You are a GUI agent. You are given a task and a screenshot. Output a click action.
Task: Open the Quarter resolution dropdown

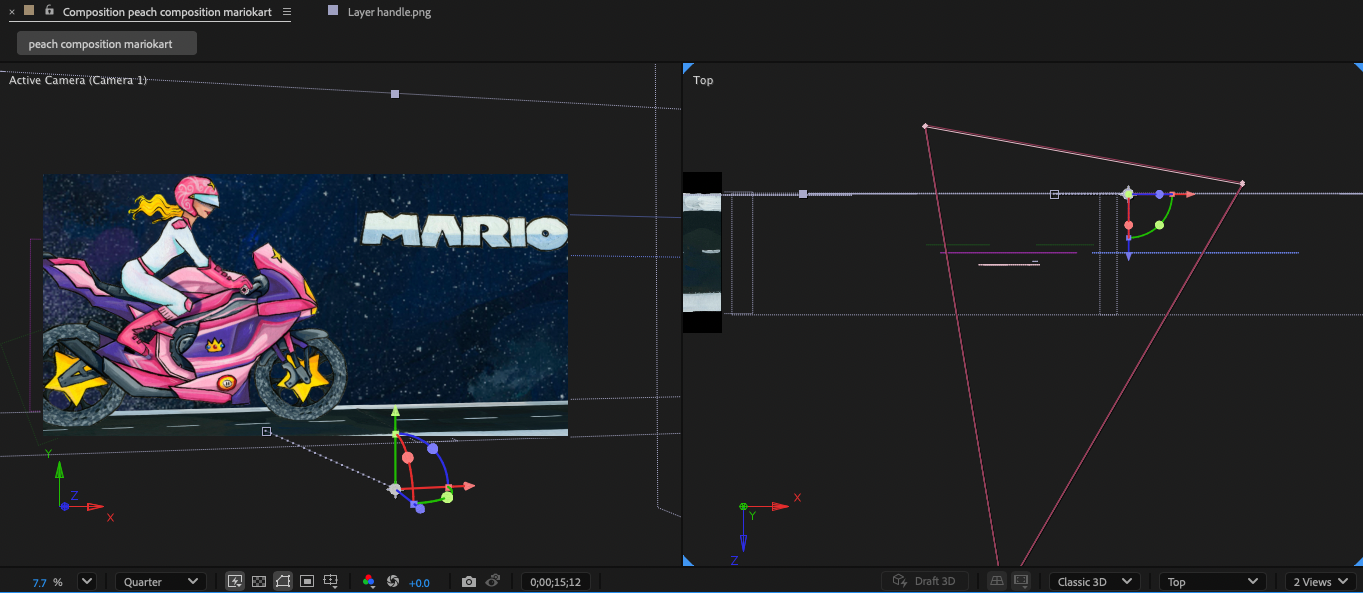coord(160,581)
